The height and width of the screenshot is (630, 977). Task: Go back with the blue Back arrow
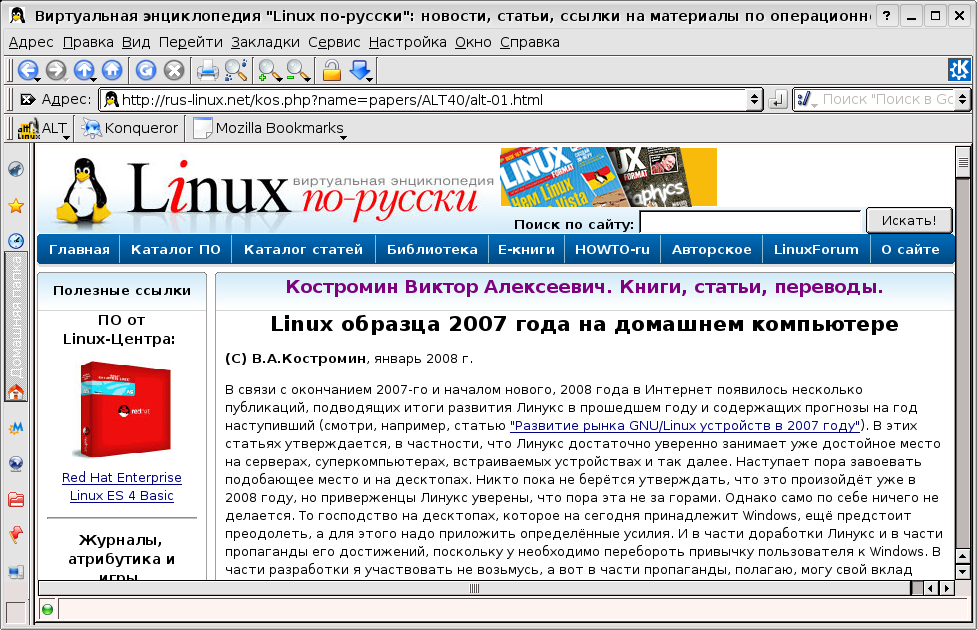click(x=28, y=70)
